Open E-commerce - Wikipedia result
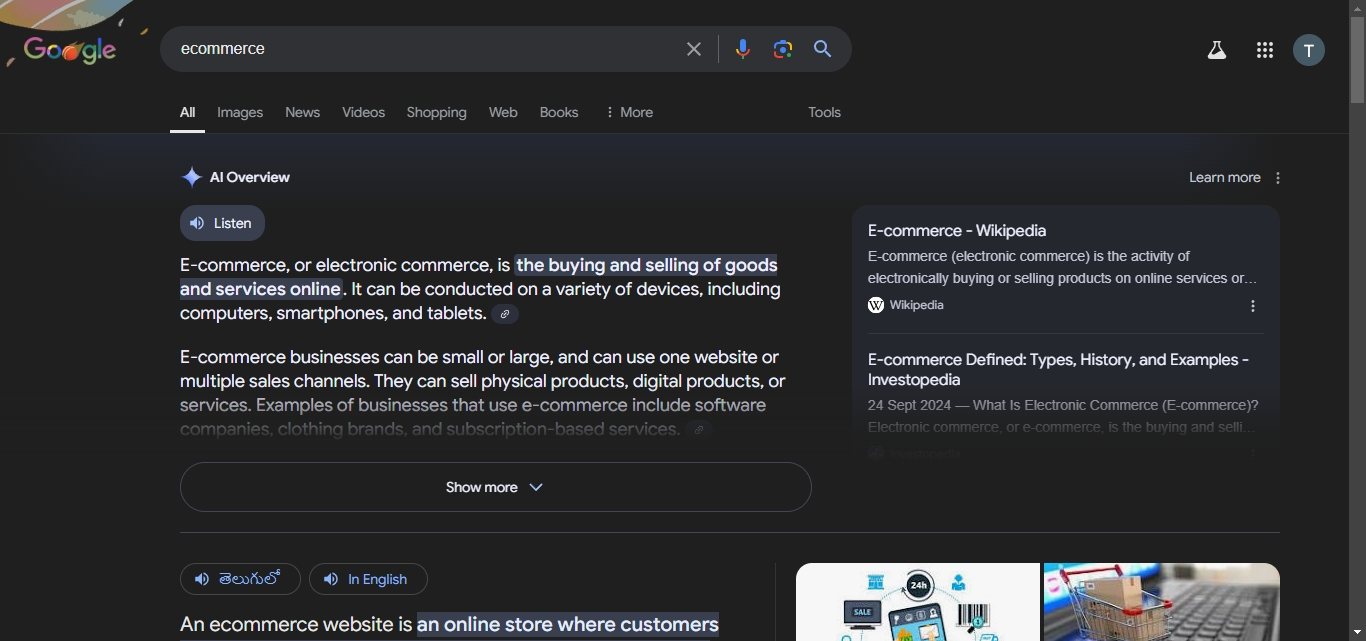The width and height of the screenshot is (1366, 641). point(957,231)
